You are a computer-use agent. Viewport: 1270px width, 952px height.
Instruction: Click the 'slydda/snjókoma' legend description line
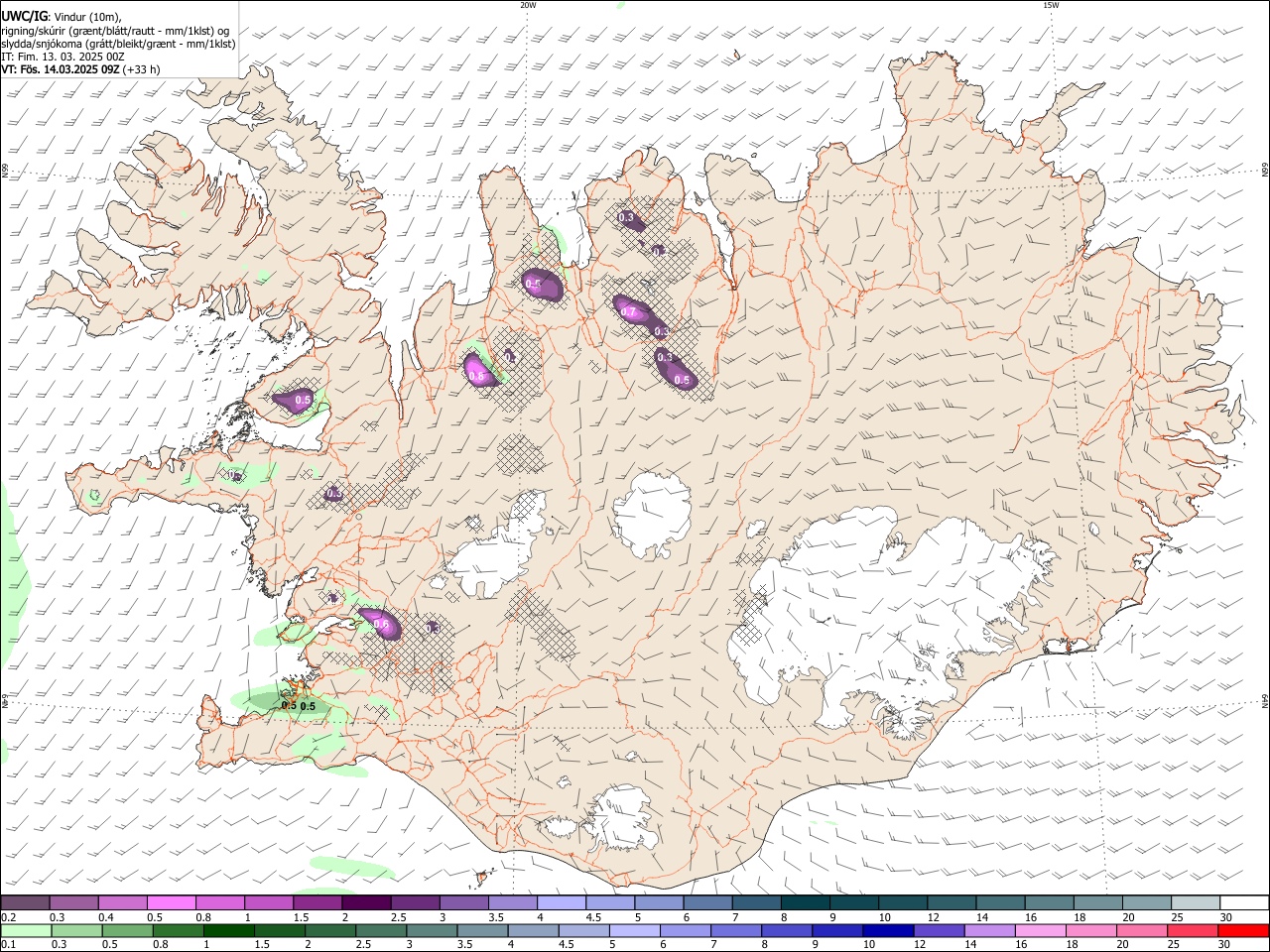(118, 44)
